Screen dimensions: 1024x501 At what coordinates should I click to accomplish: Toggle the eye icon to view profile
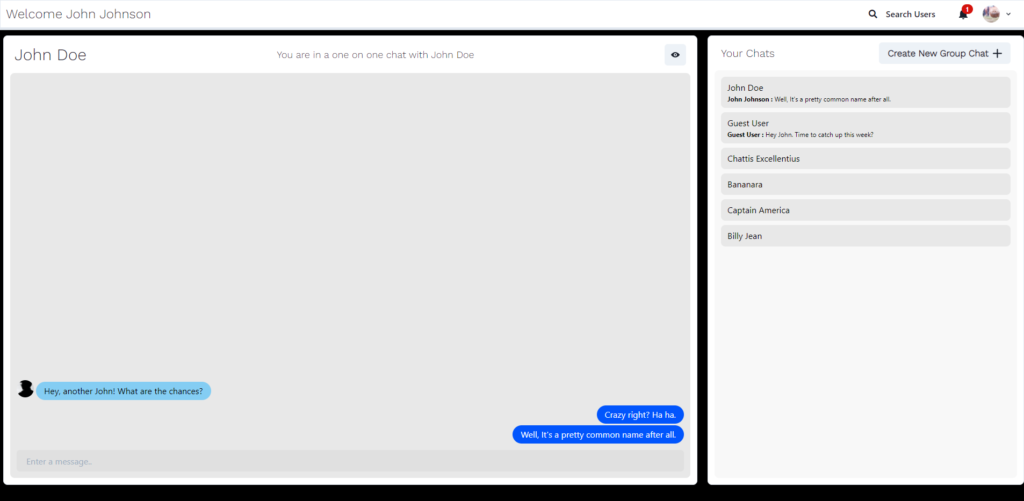[x=676, y=55]
